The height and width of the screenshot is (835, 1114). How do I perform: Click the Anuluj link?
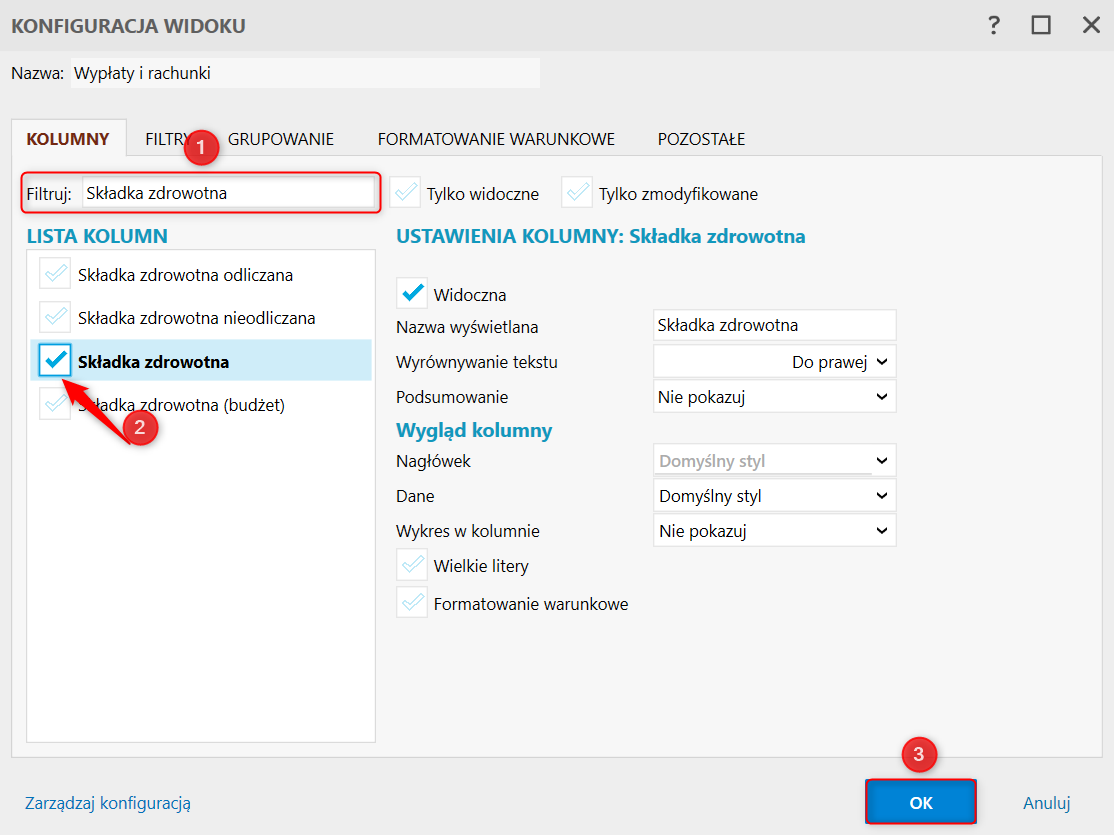pos(1046,802)
